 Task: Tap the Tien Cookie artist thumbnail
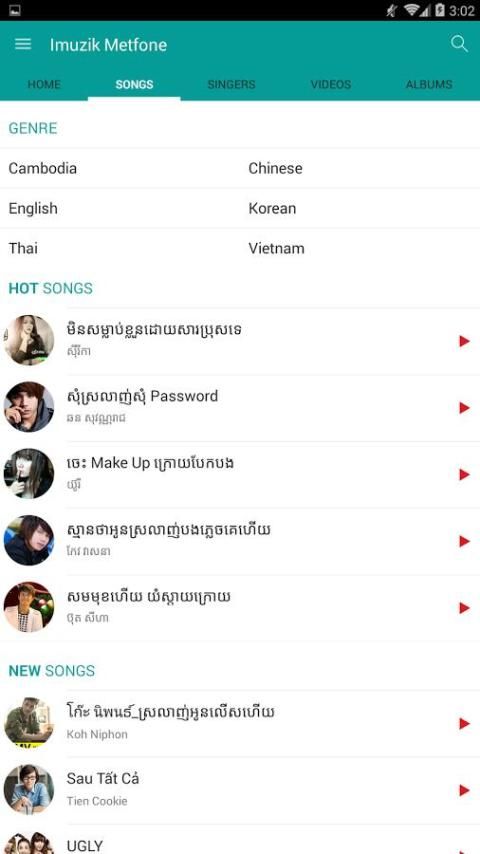click(x=29, y=790)
